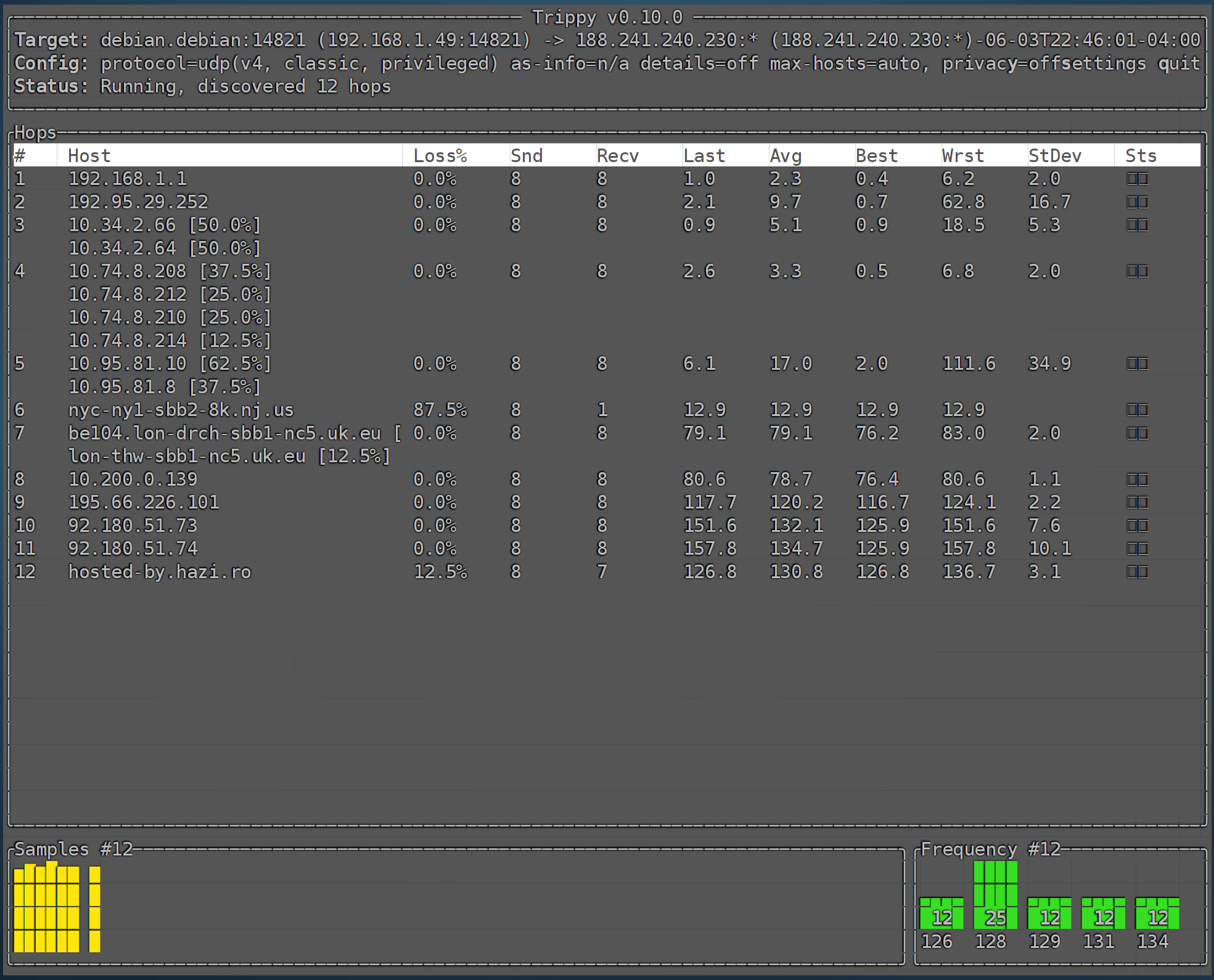Select host 192.95.29.252 row

138,202
